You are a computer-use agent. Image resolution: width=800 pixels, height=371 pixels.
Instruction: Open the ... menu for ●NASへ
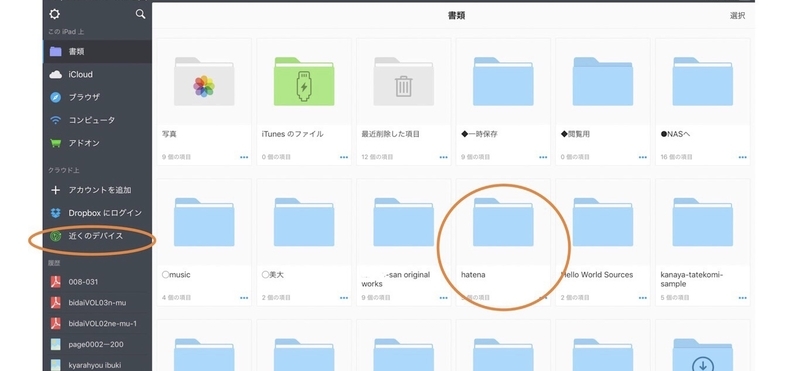742,157
